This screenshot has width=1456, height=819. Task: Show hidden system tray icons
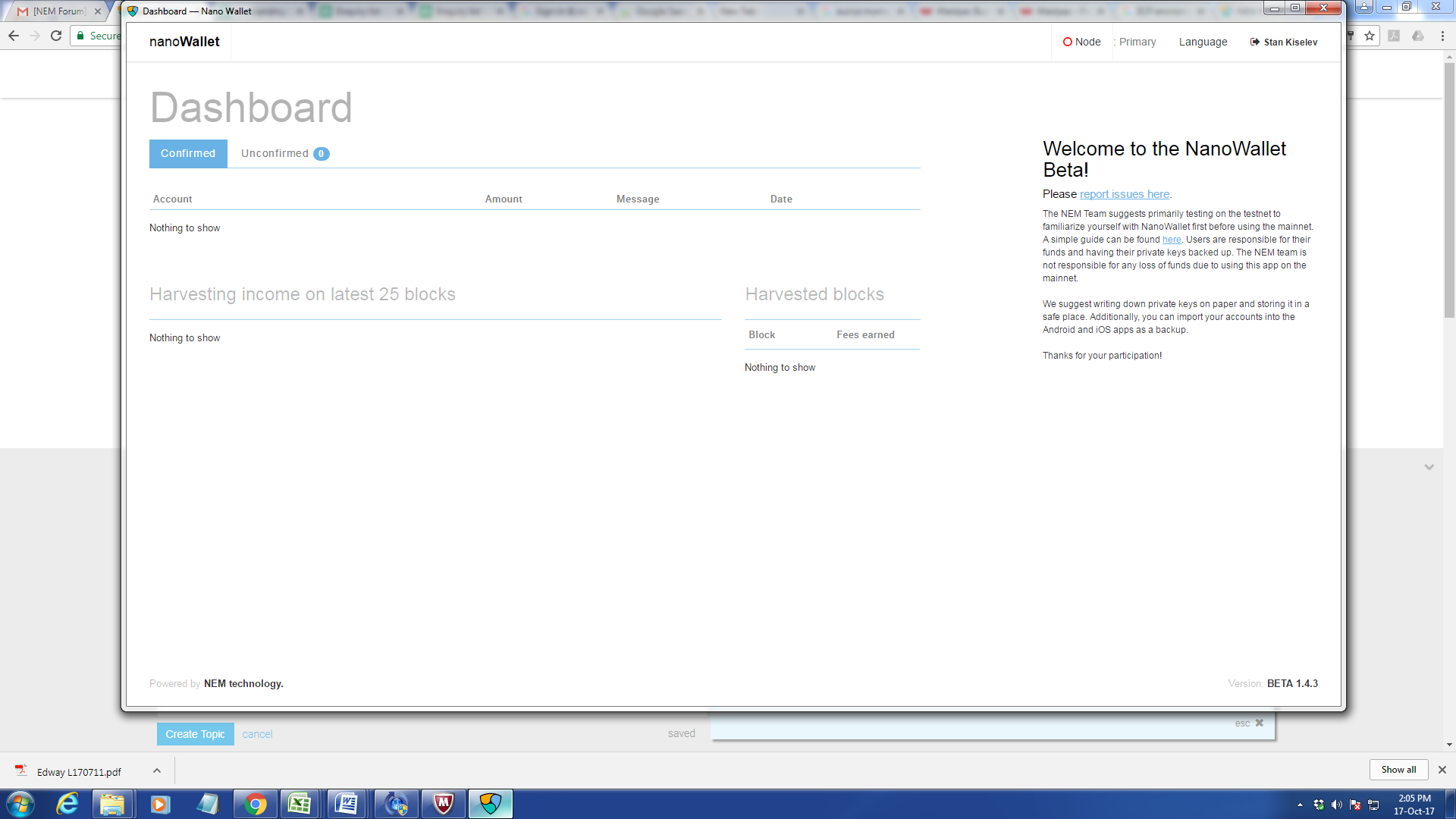[x=1300, y=805]
